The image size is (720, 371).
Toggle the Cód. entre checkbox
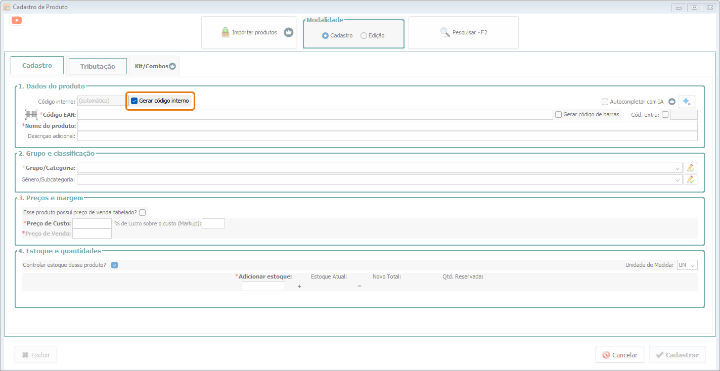(x=665, y=115)
